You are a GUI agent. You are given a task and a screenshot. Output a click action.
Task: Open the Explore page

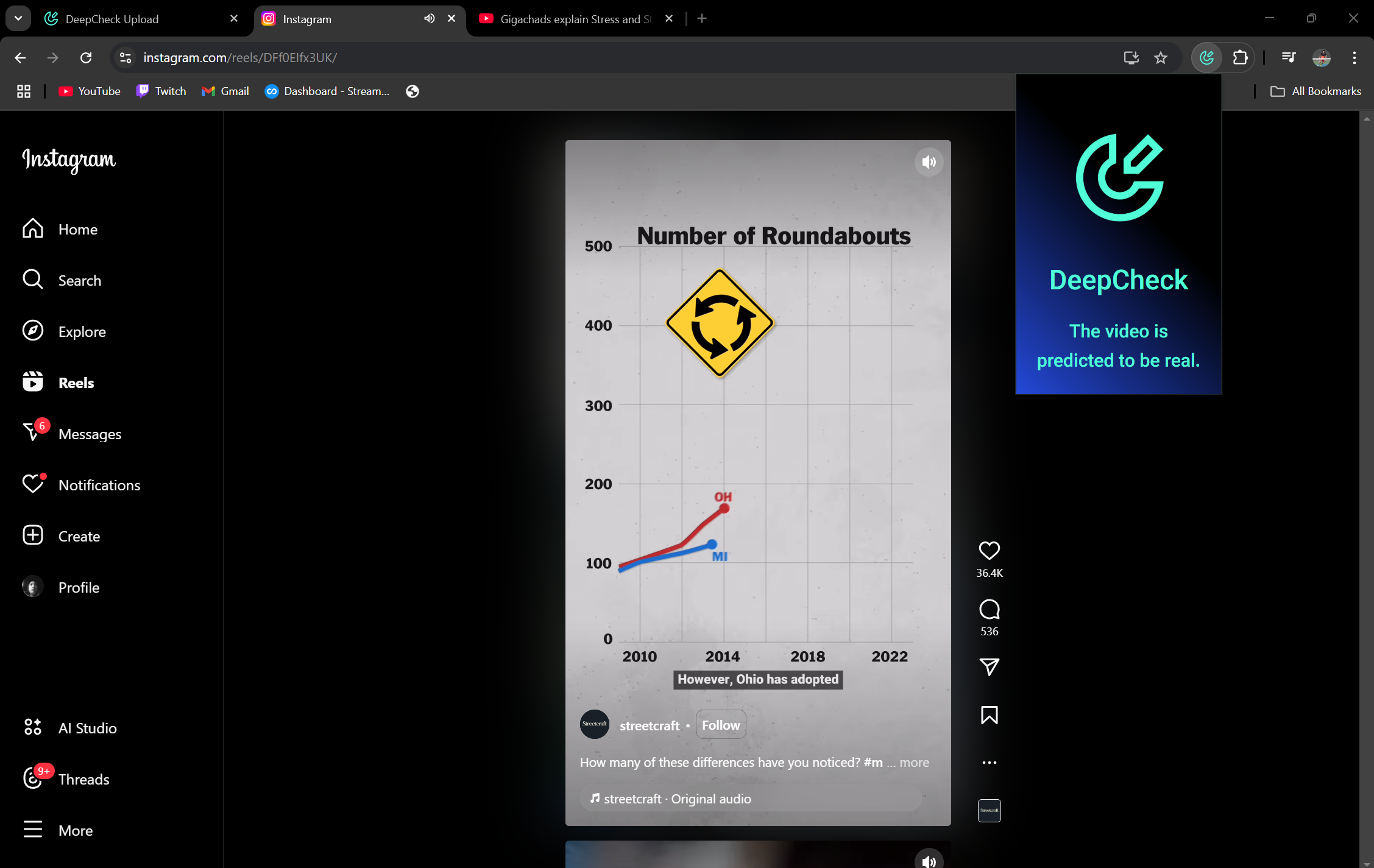point(82,331)
